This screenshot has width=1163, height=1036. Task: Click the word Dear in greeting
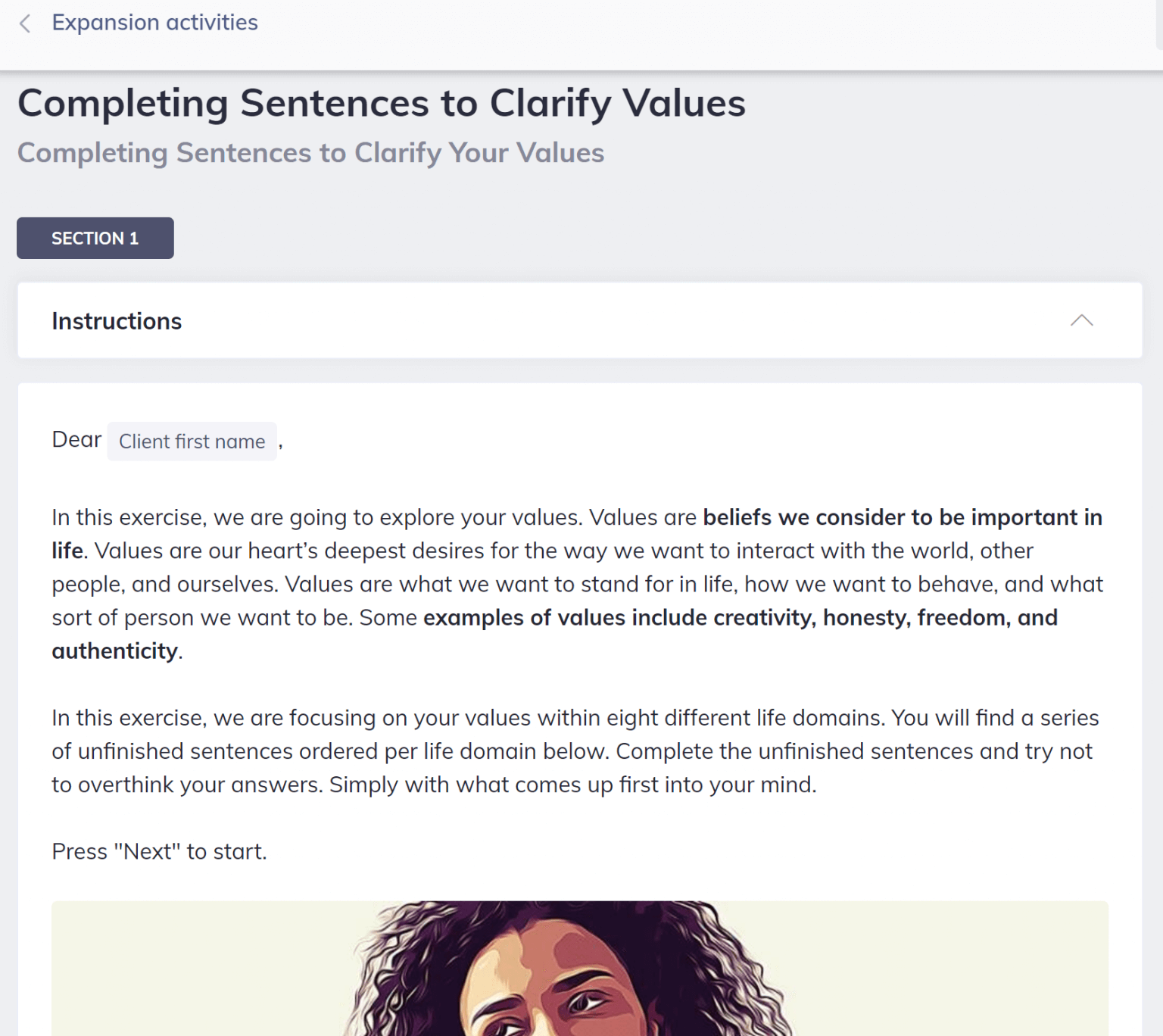coord(76,439)
